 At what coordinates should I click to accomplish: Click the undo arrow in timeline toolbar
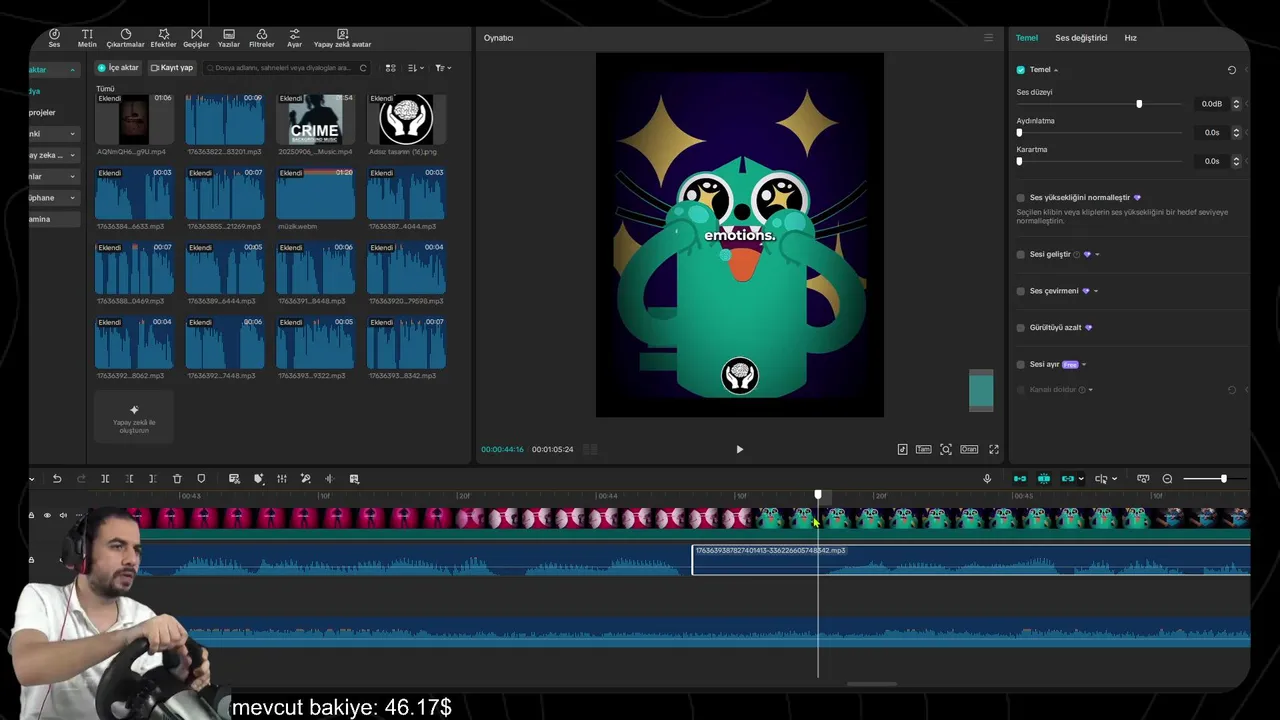point(57,479)
